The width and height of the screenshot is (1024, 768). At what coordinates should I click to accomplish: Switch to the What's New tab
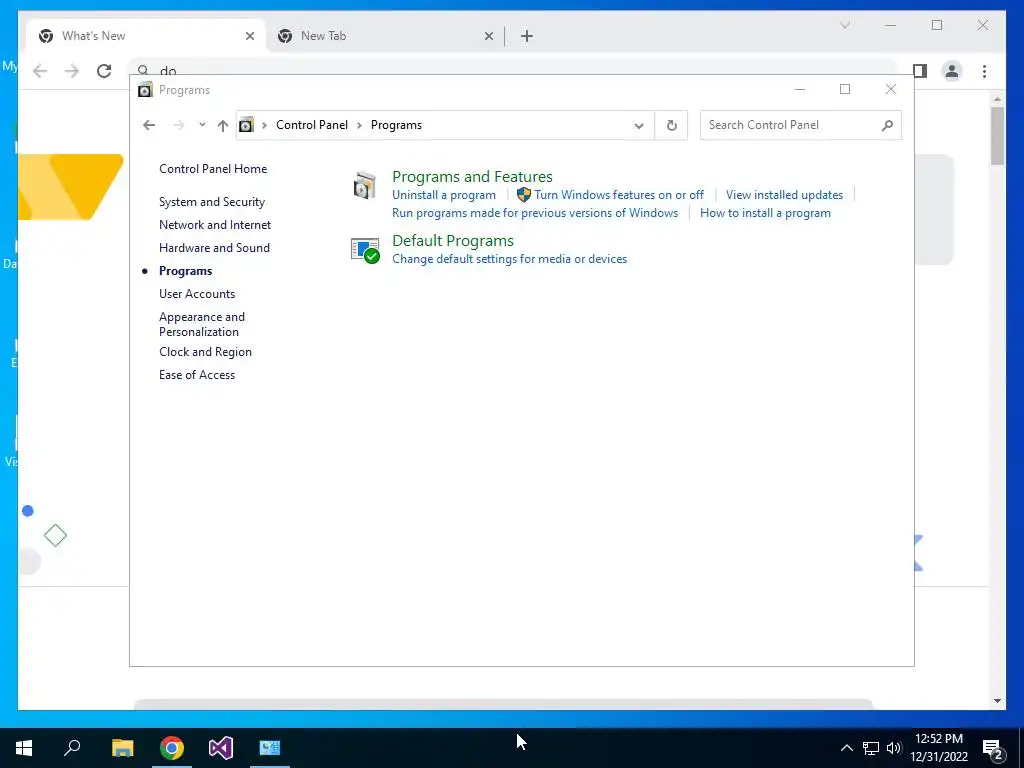tap(146, 36)
